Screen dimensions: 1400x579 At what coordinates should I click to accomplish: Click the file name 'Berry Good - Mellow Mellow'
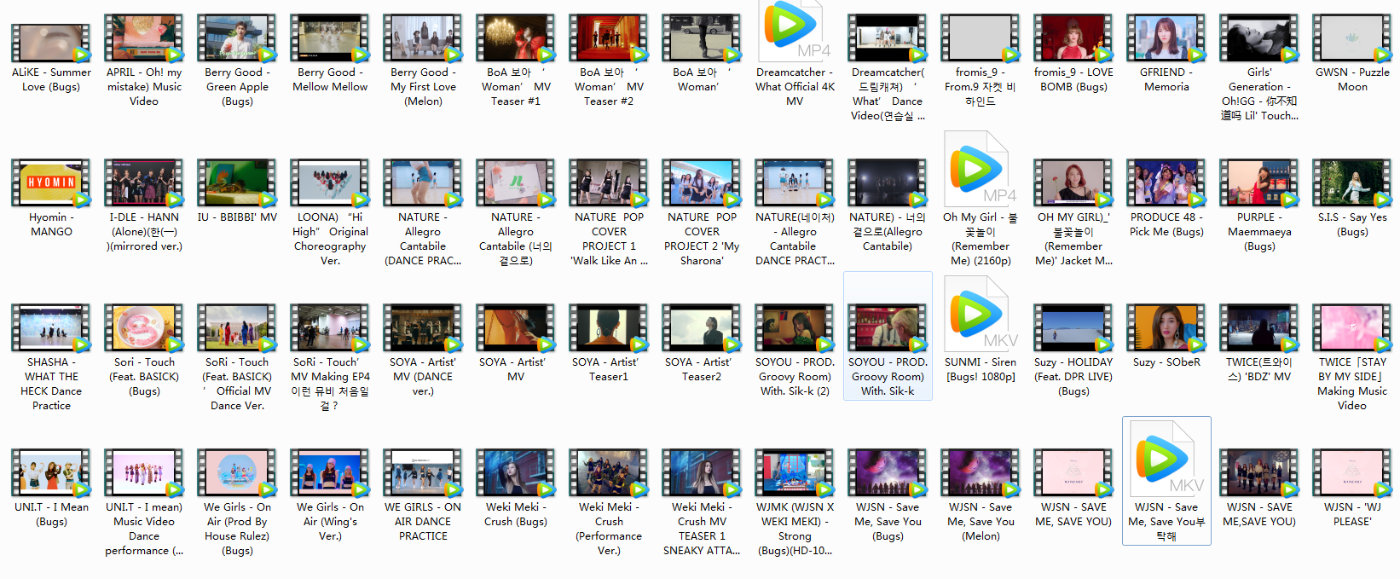(330, 79)
